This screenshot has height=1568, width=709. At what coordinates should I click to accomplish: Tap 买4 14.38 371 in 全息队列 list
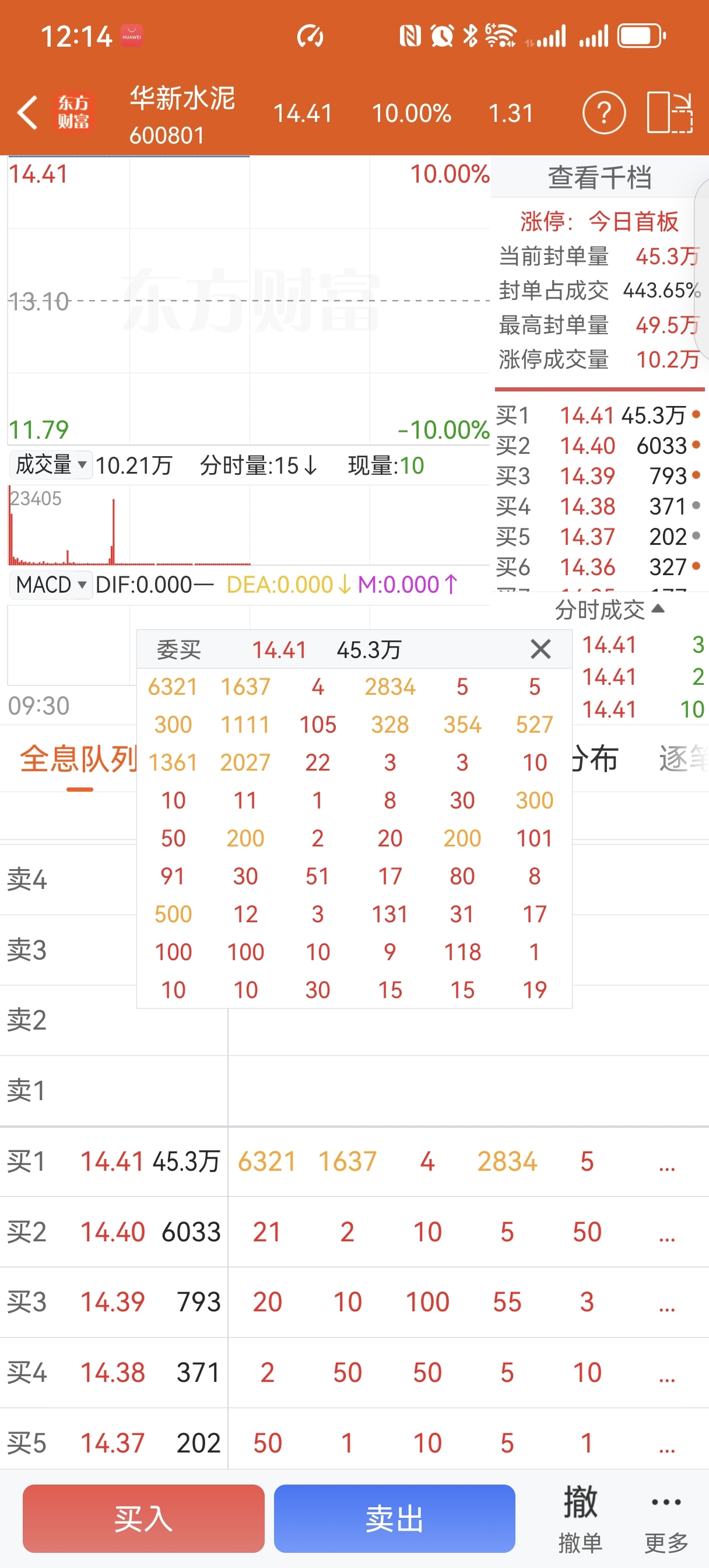(354, 1373)
